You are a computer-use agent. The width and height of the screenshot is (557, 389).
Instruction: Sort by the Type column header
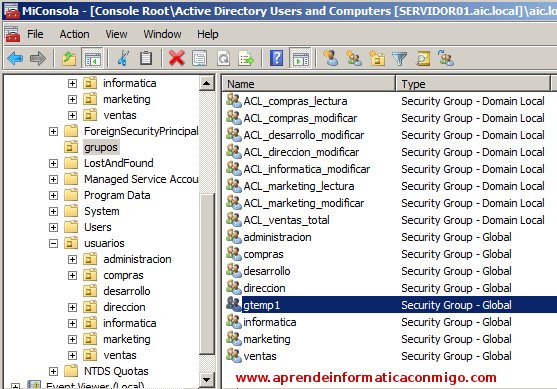click(x=473, y=84)
